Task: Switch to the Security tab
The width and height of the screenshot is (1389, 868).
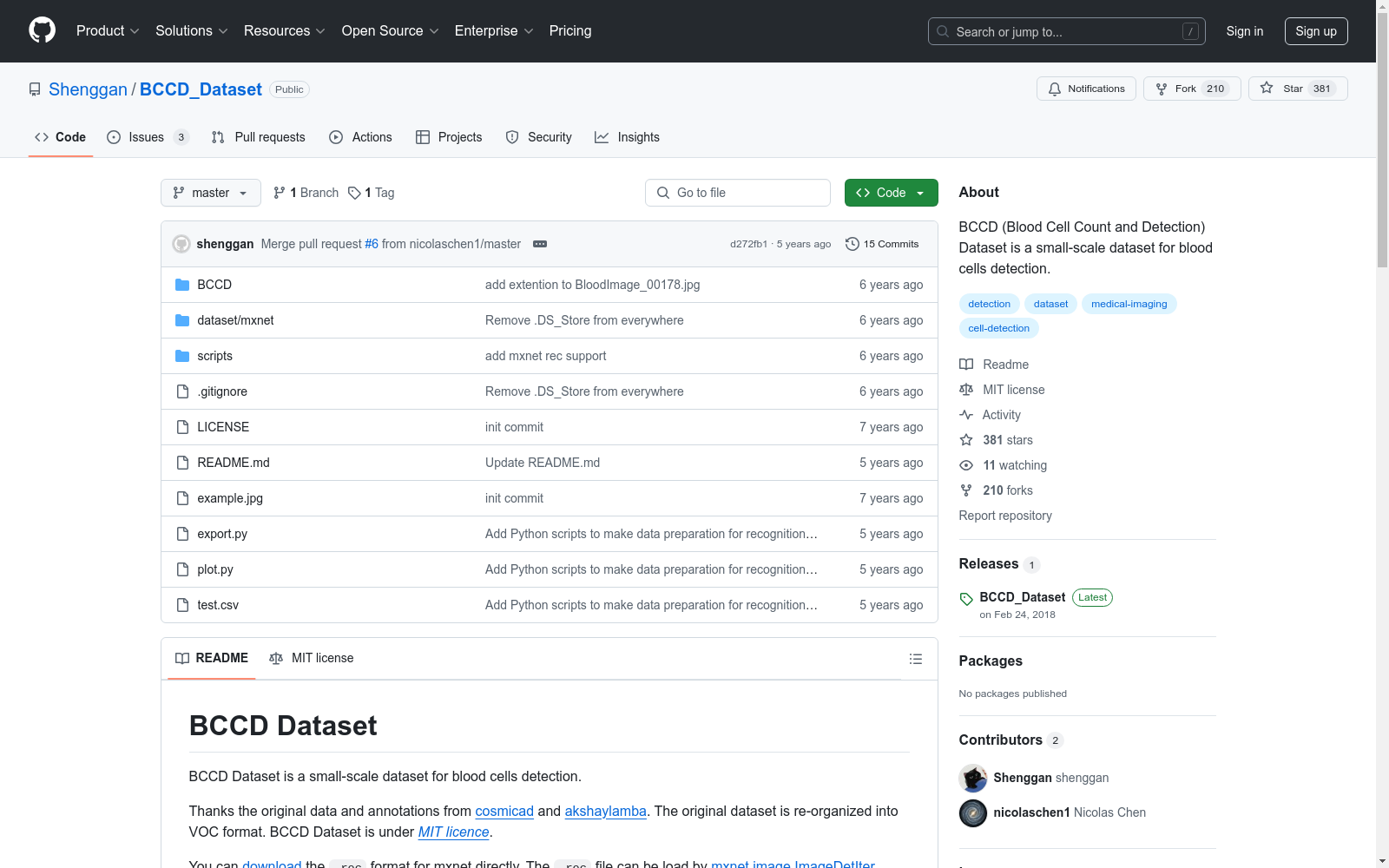Action: (538, 137)
